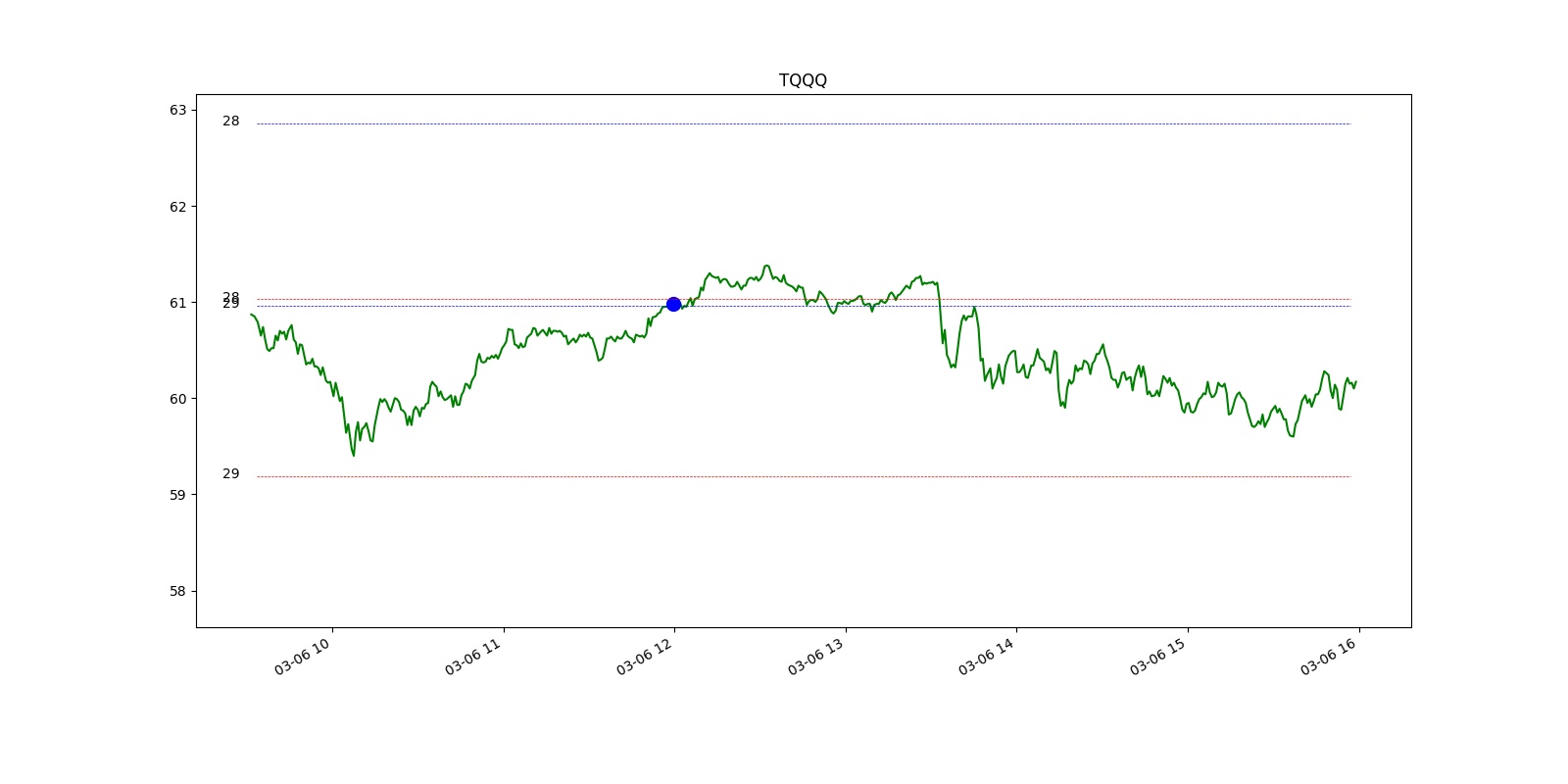
Task: Click y-axis label 63
Action: (x=177, y=110)
